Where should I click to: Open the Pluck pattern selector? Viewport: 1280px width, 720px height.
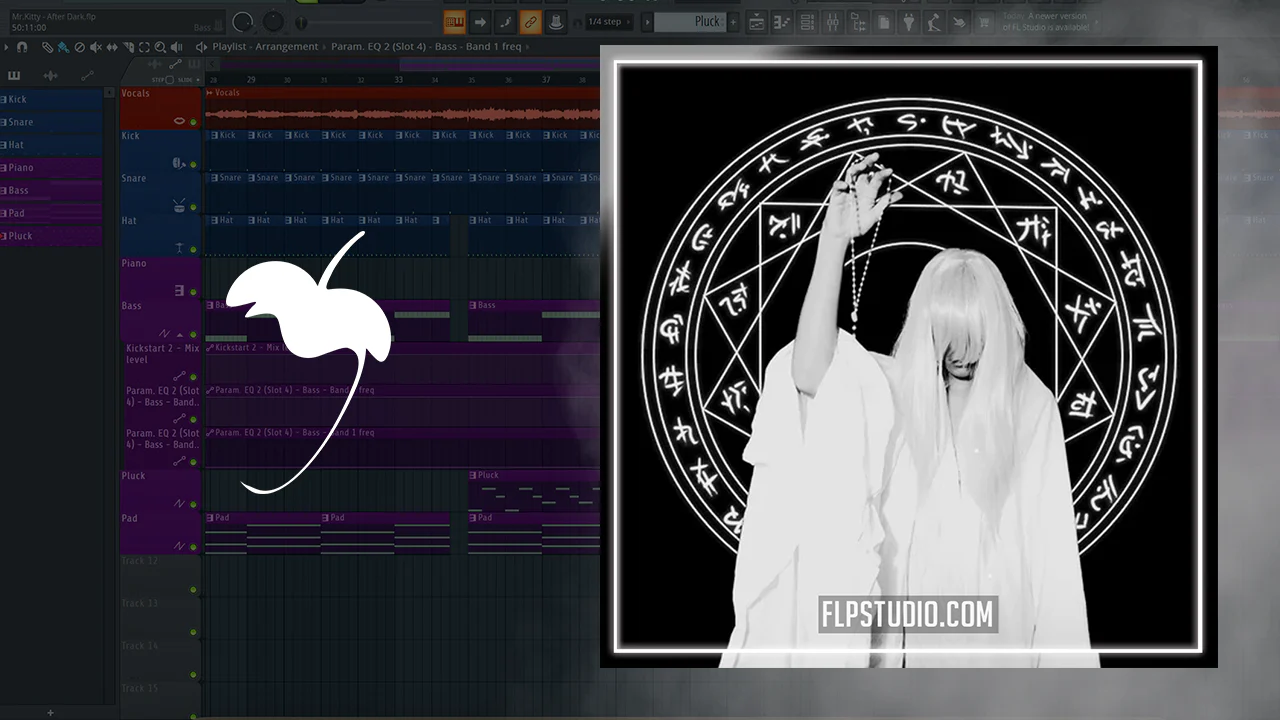(691, 21)
